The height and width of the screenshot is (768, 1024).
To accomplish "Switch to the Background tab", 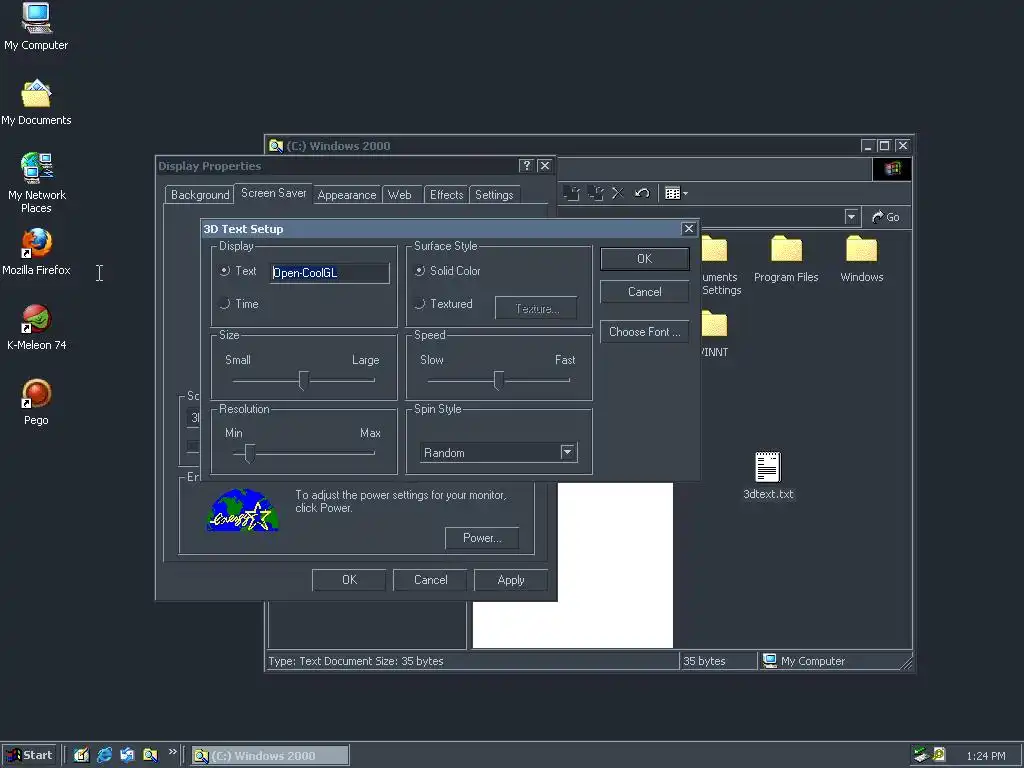I will [200, 195].
